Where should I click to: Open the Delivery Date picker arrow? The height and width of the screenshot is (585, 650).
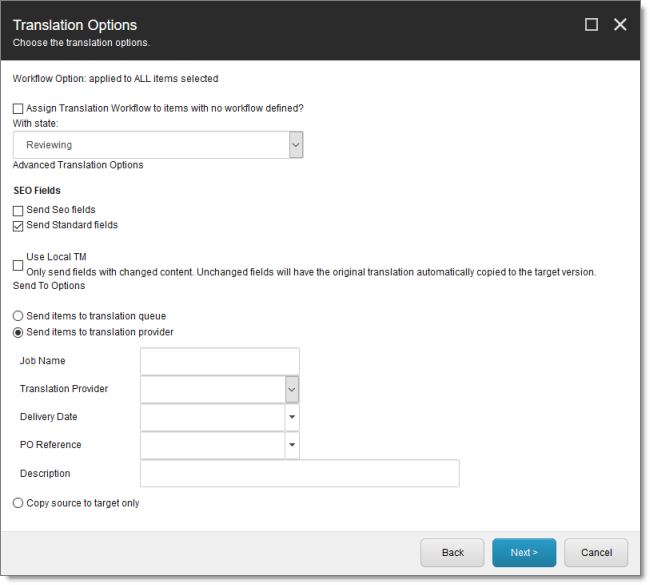coord(292,417)
